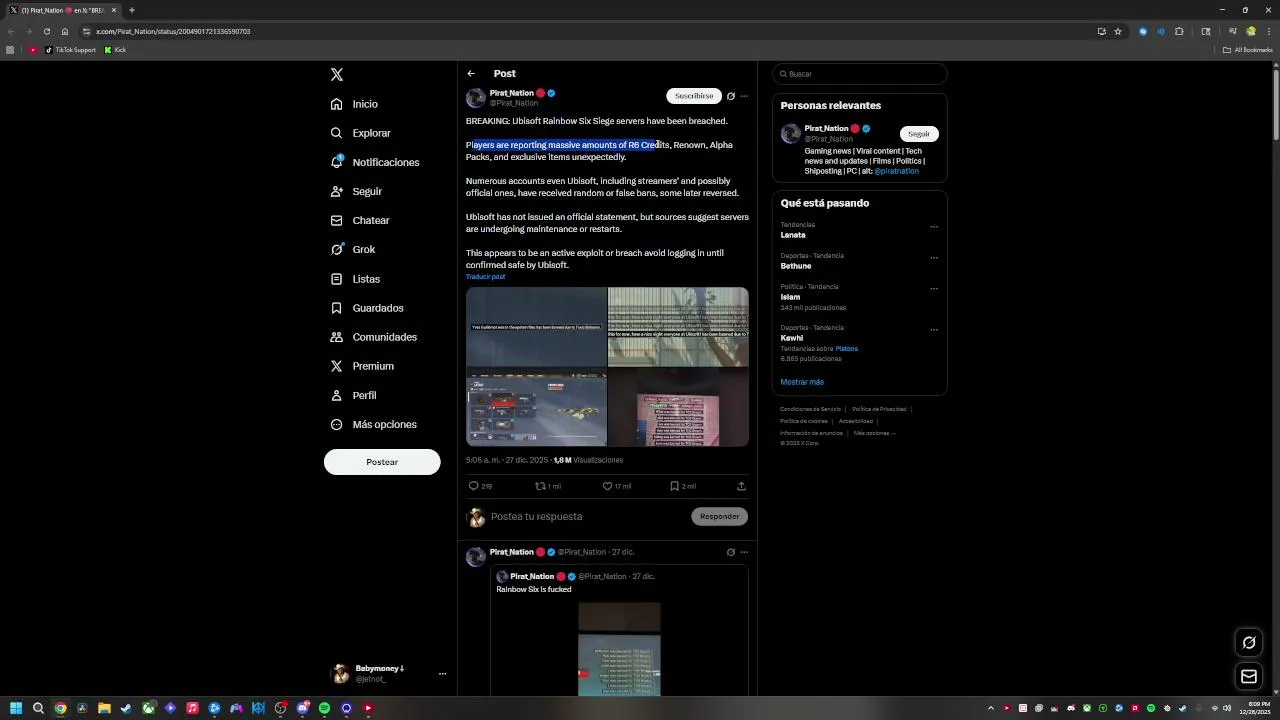Bookmark this page with the star icon
1280x720 pixels.
(x=1118, y=31)
